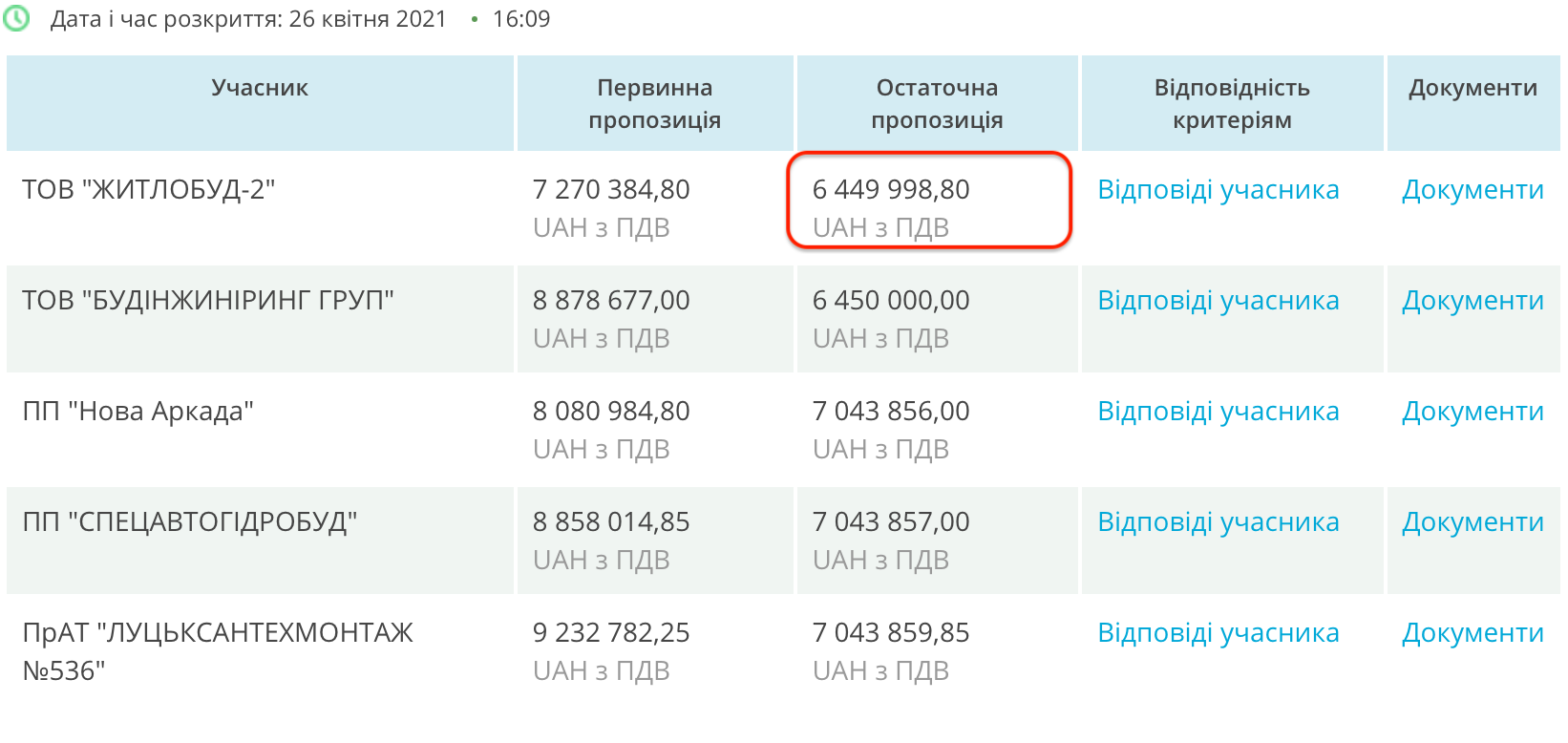1568x743 pixels.
Task: Click the initial bid 9 232 782,25
Action: 611,633
